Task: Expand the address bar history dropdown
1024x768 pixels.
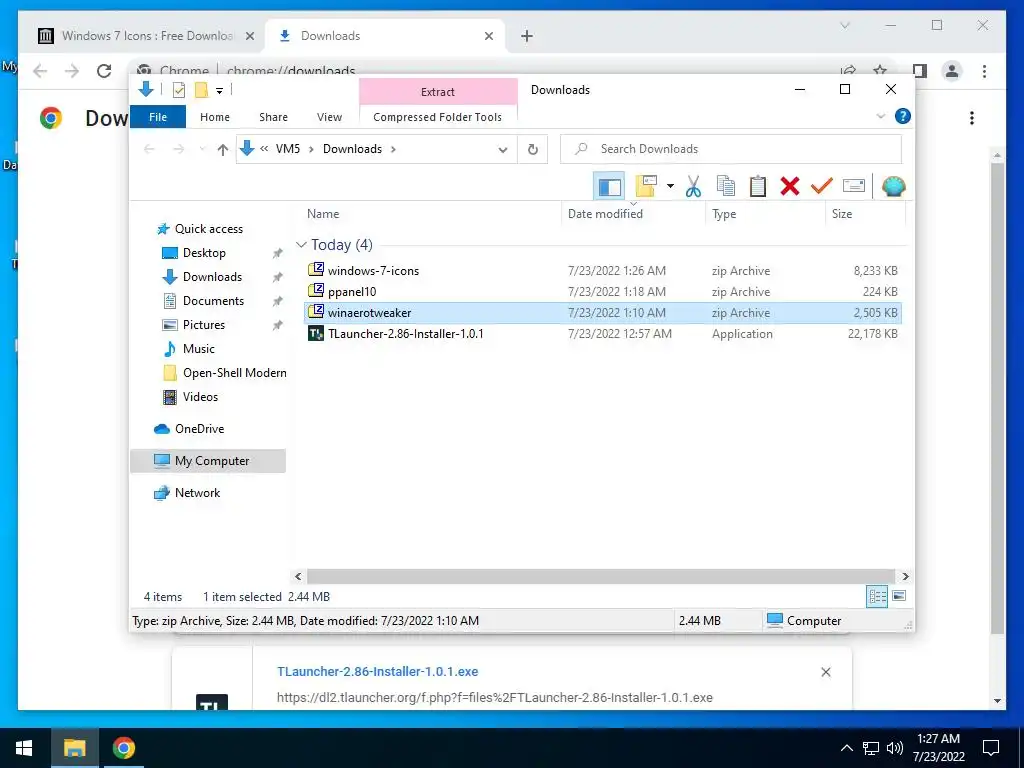Action: (503, 150)
